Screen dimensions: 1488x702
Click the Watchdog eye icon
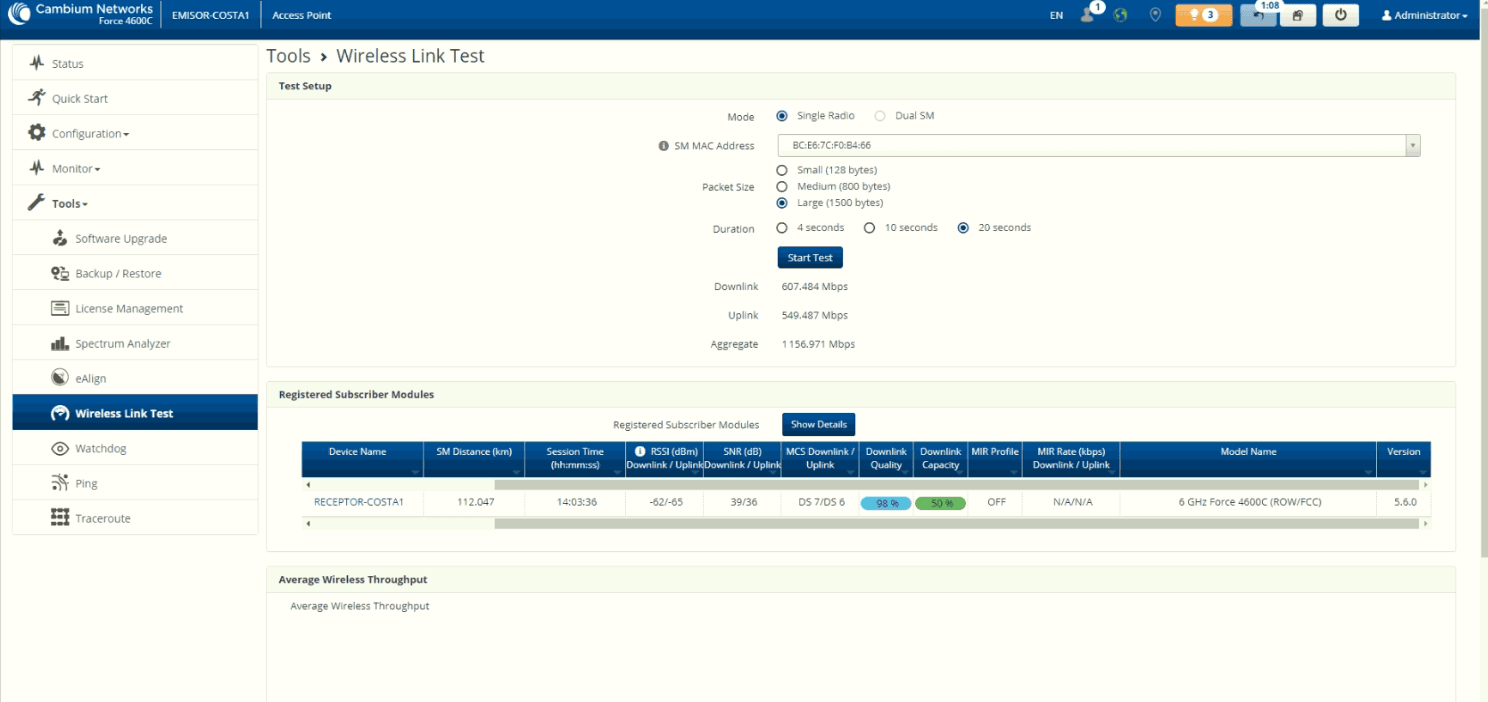(60, 448)
